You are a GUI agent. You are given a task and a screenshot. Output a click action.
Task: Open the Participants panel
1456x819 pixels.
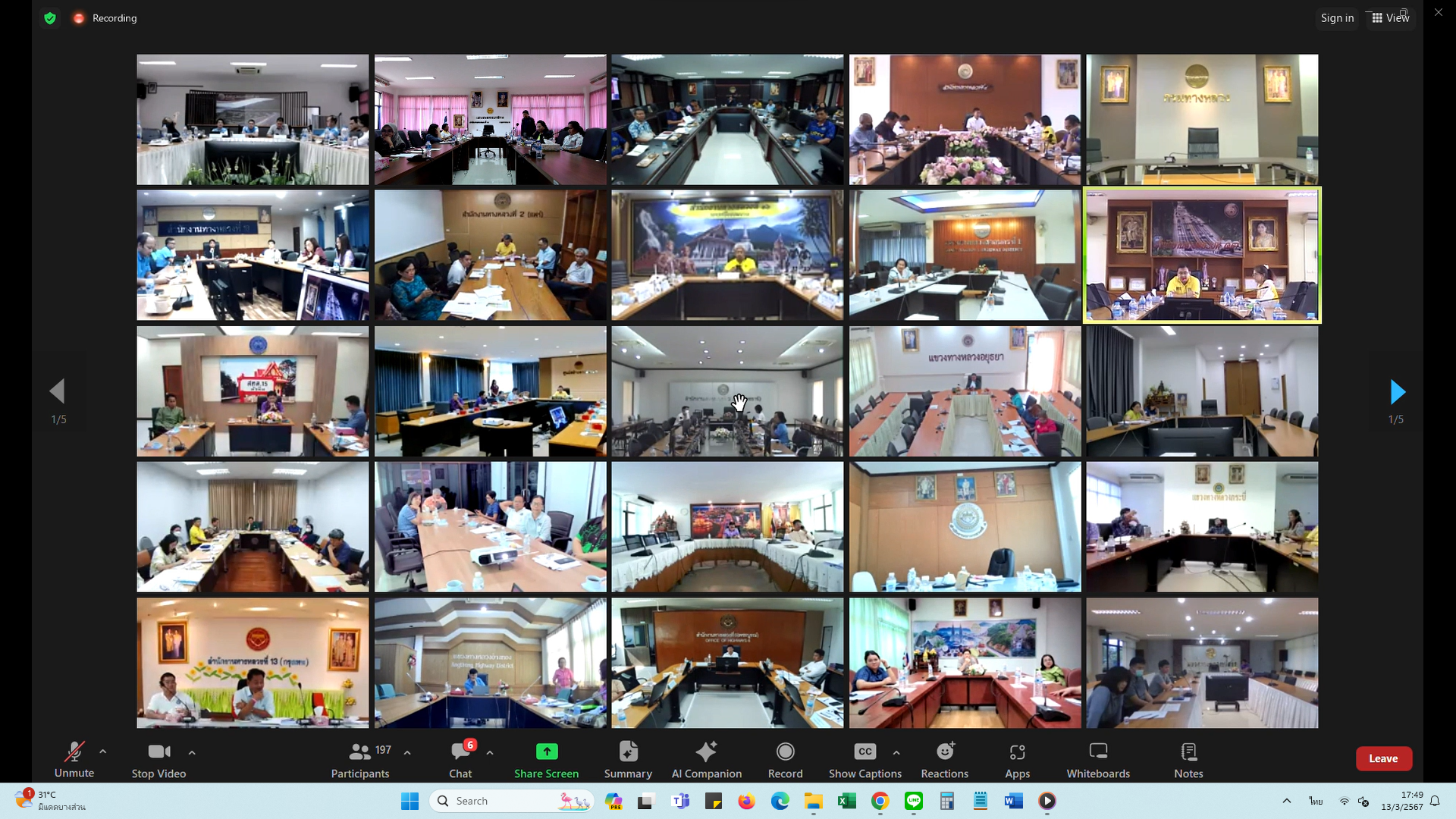360,759
